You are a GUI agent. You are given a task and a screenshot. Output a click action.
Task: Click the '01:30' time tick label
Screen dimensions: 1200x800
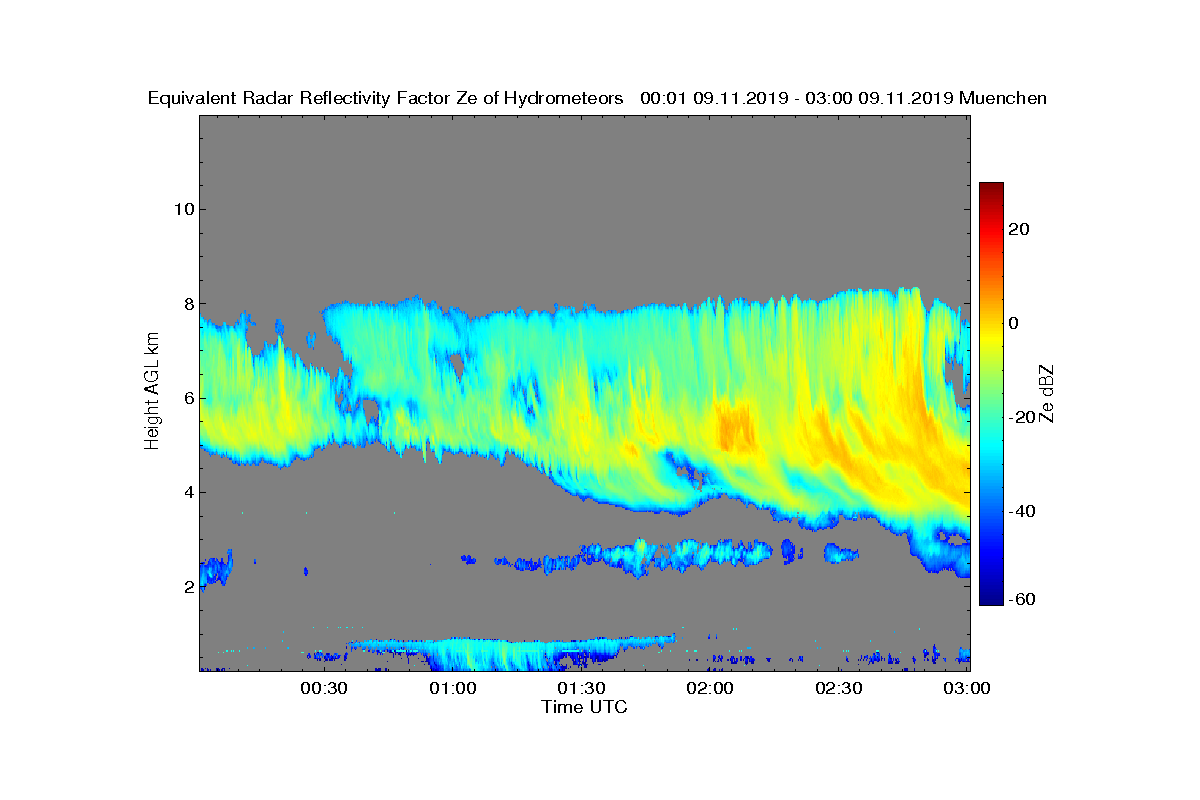pyautogui.click(x=581, y=689)
